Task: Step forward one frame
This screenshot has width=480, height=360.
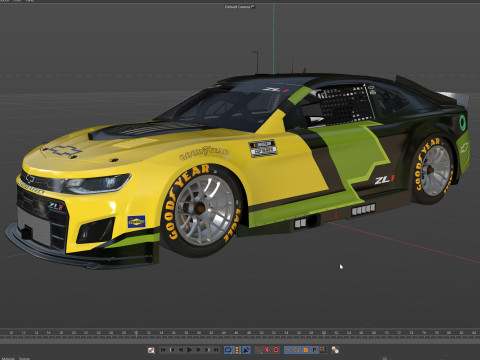Action: point(198,350)
